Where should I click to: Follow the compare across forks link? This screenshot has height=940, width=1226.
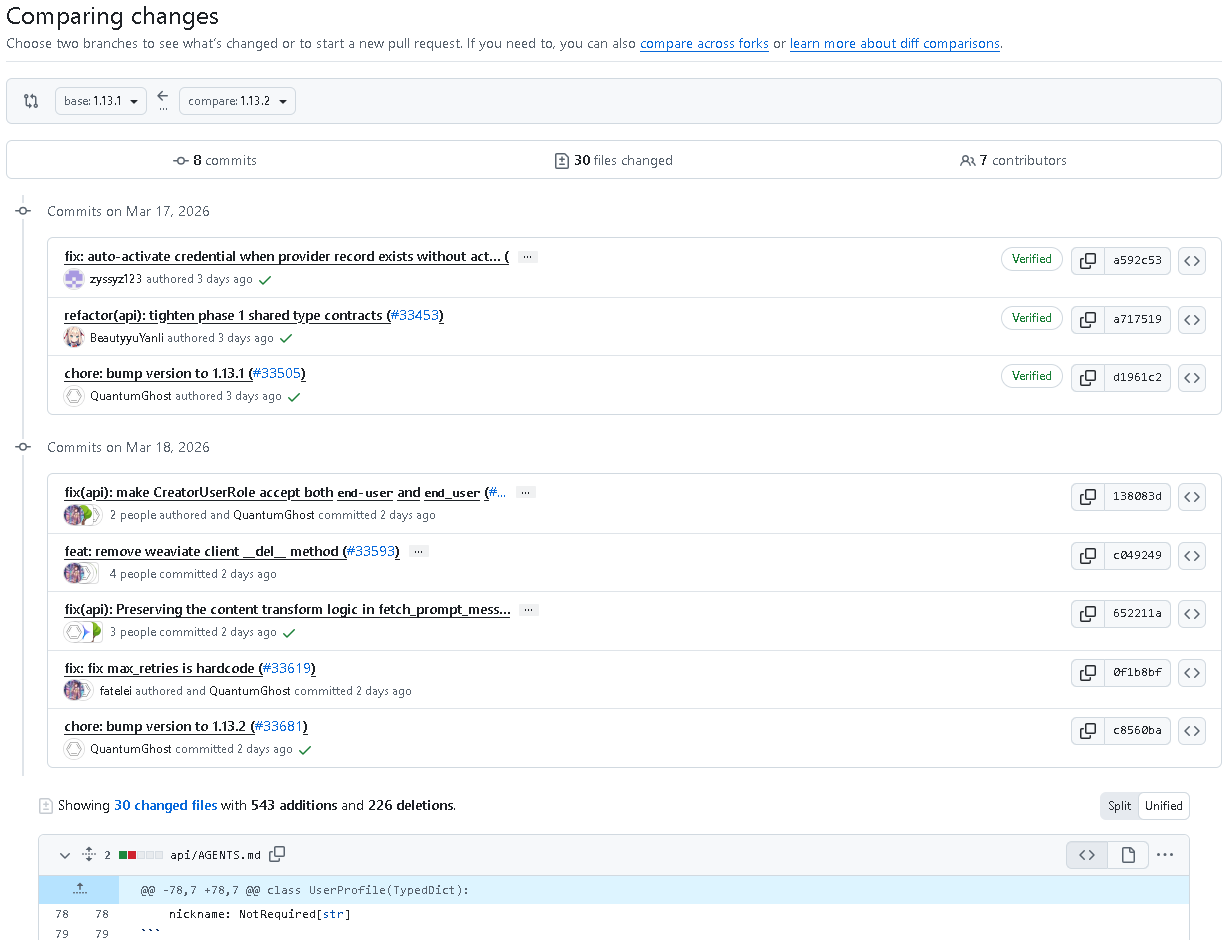point(704,44)
